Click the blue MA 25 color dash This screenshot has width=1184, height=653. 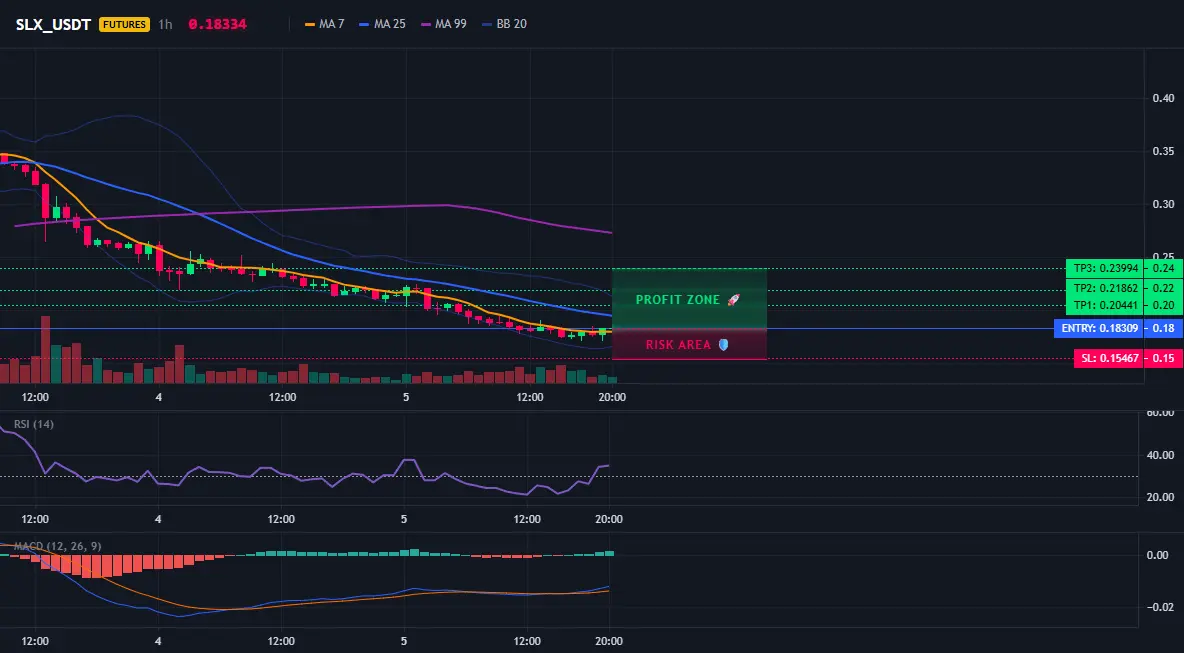click(x=365, y=24)
